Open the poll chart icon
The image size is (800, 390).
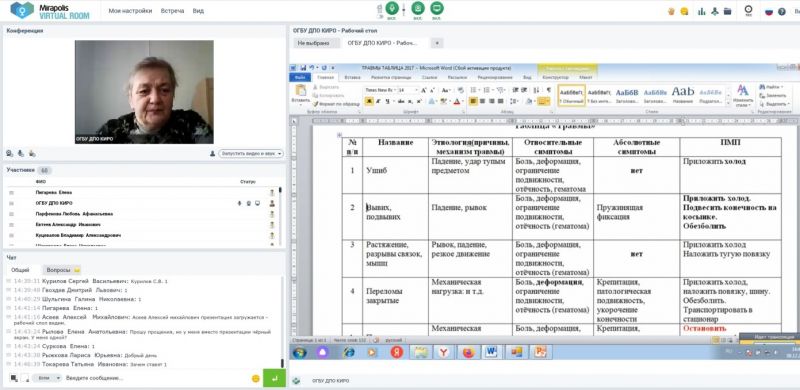(702, 11)
